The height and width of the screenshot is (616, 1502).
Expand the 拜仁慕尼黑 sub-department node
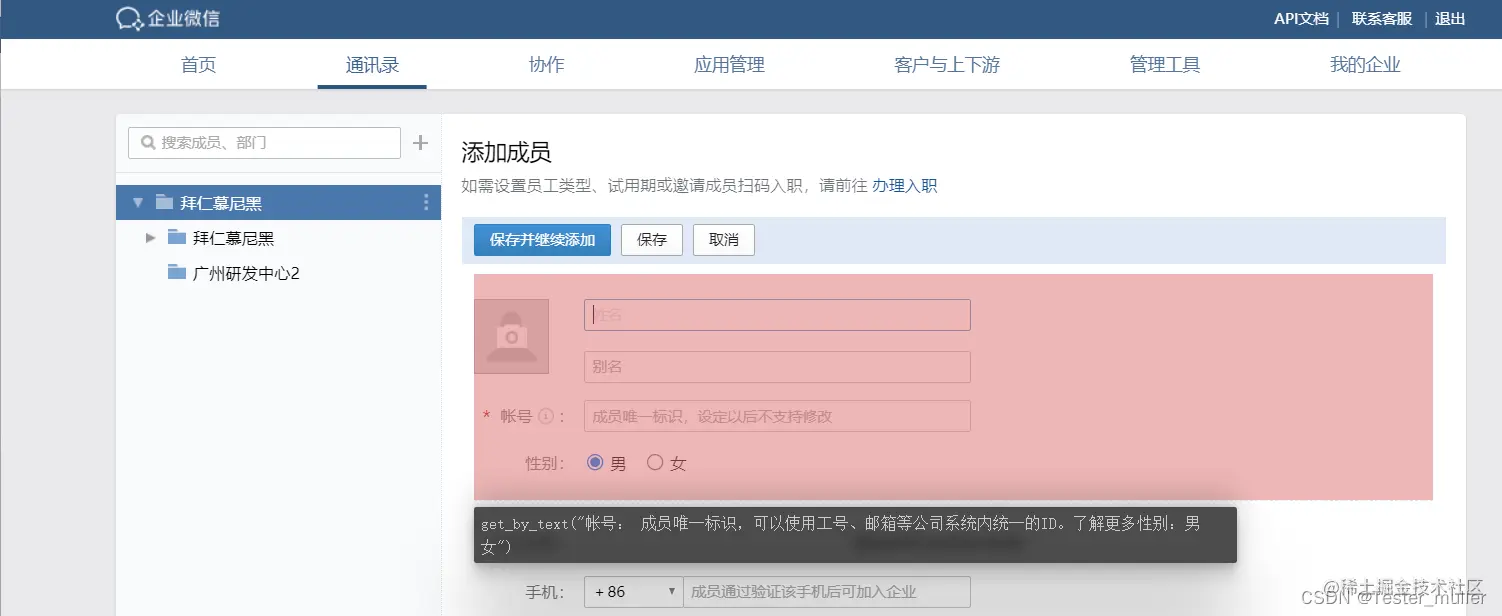coord(150,237)
